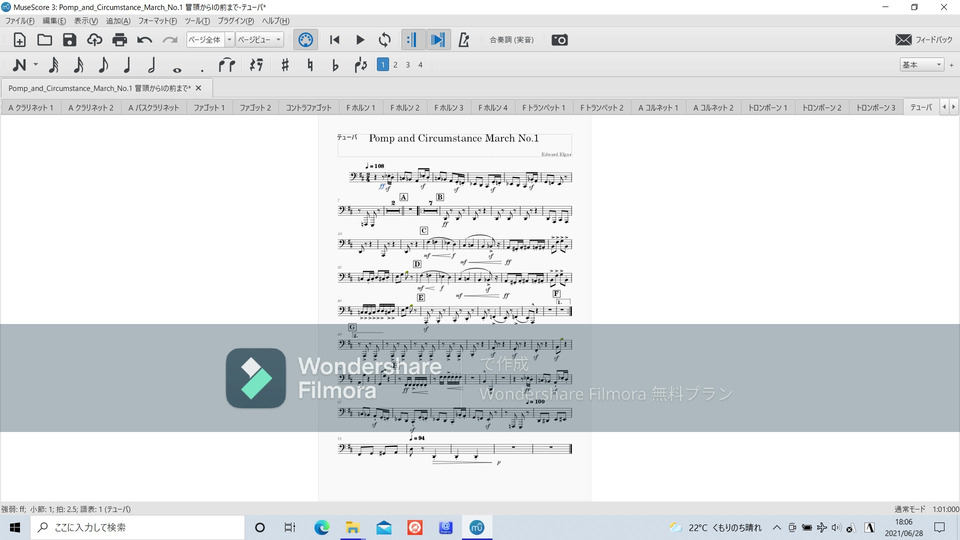960x540 pixels.
Task: Add a tie to the note
Action: pyautogui.click(x=227, y=65)
